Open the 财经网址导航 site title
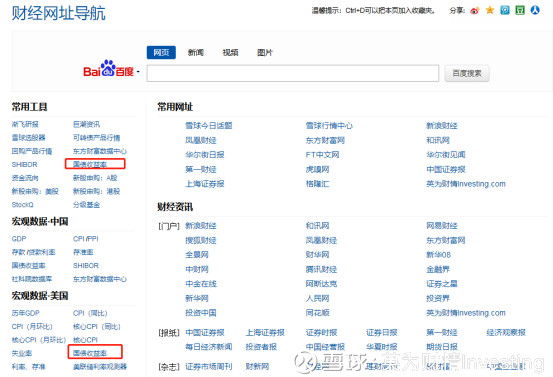The height and width of the screenshot is (377, 553). [x=59, y=13]
